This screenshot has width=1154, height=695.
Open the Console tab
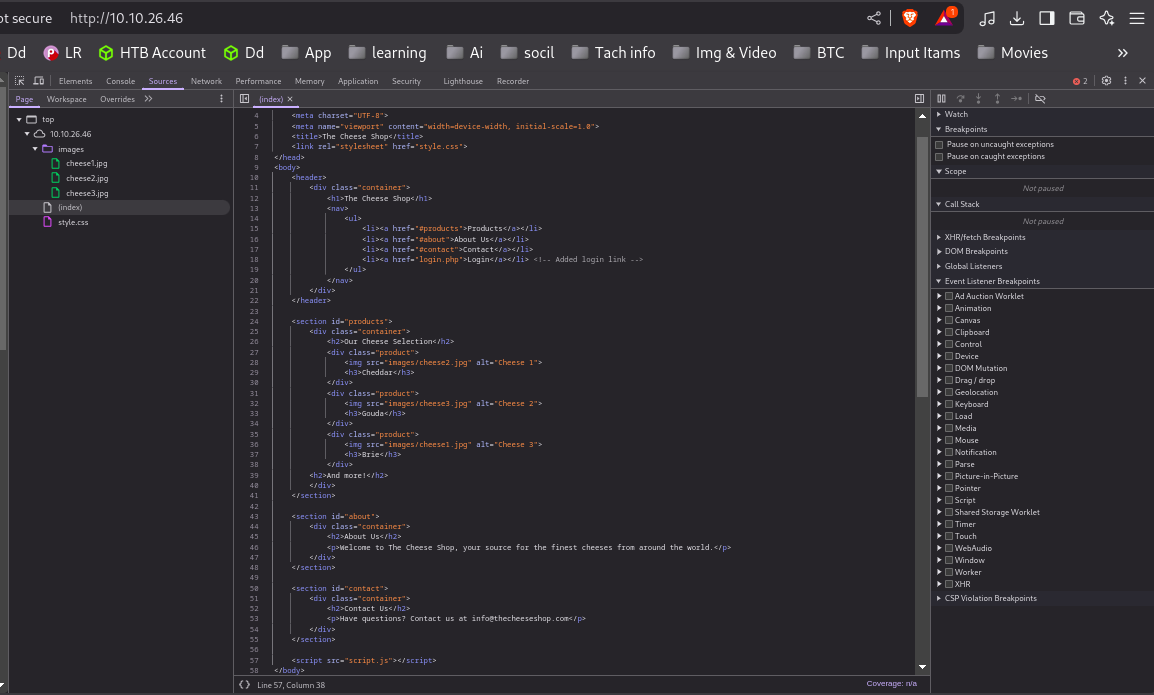[x=120, y=81]
